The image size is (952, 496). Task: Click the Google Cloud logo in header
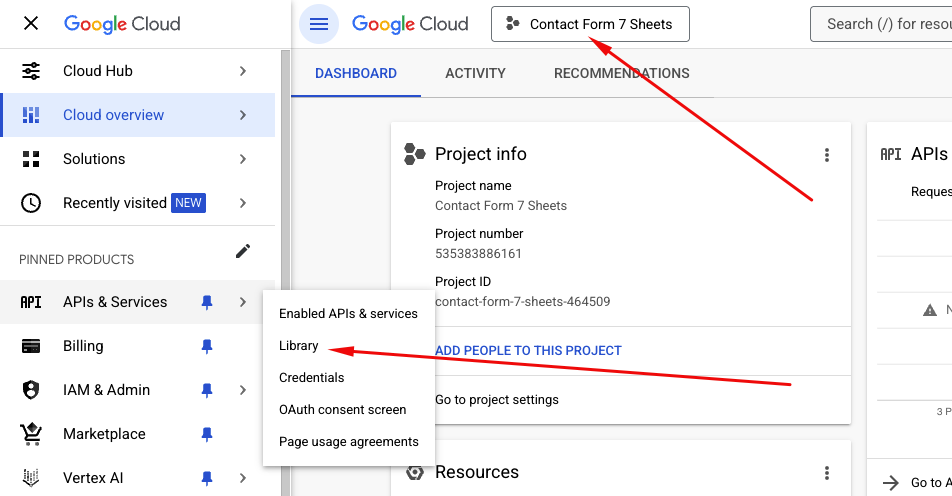coord(410,24)
